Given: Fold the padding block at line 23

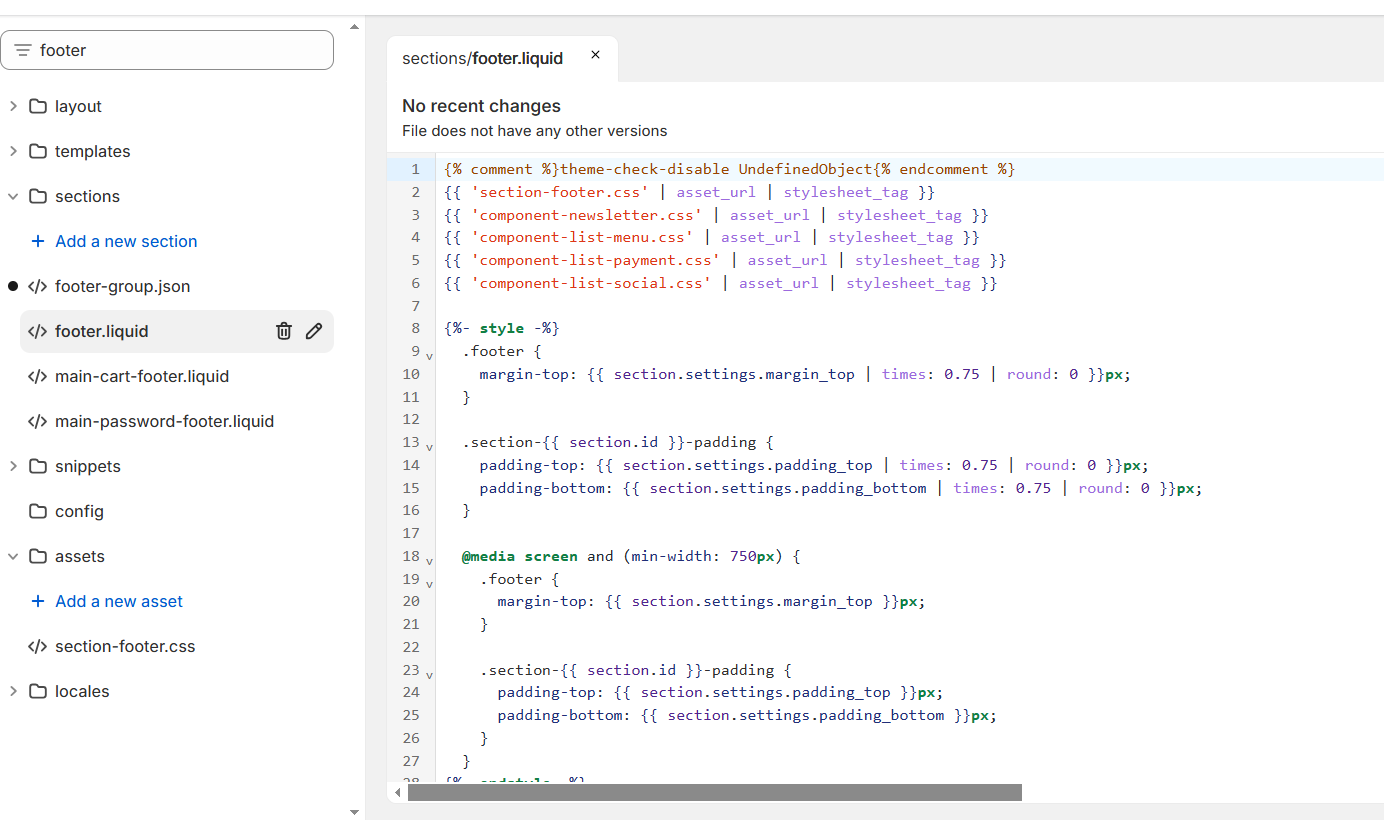Looking at the screenshot, I should click(x=429, y=674).
